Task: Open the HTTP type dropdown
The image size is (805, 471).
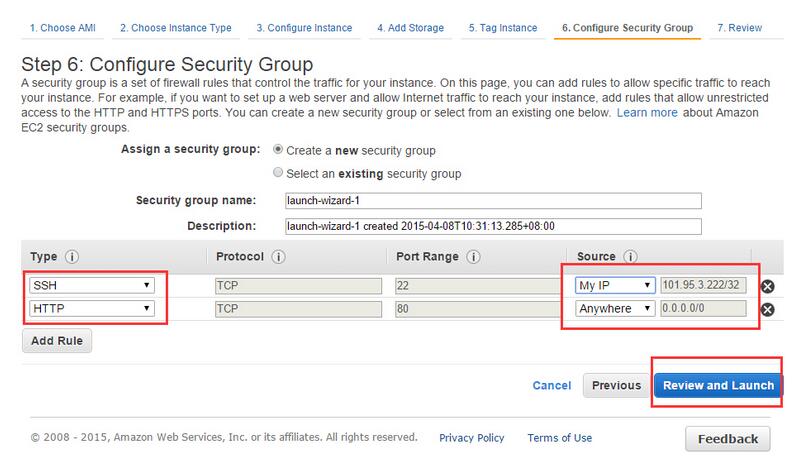Action: point(92,308)
